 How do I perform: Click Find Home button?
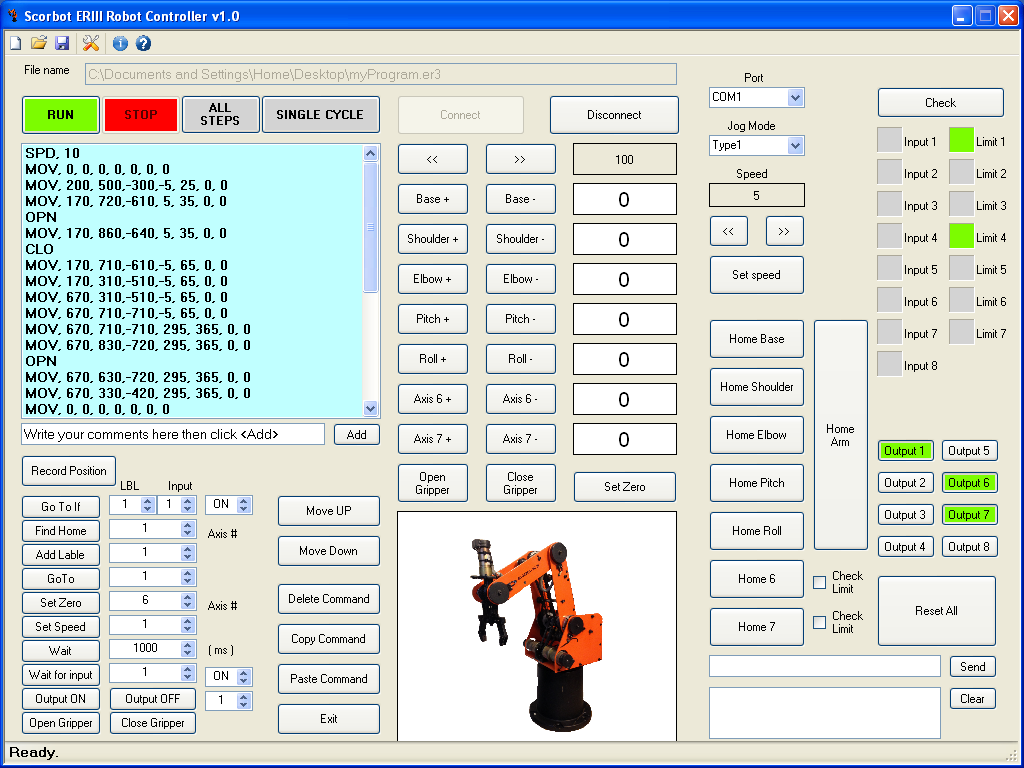pos(61,531)
